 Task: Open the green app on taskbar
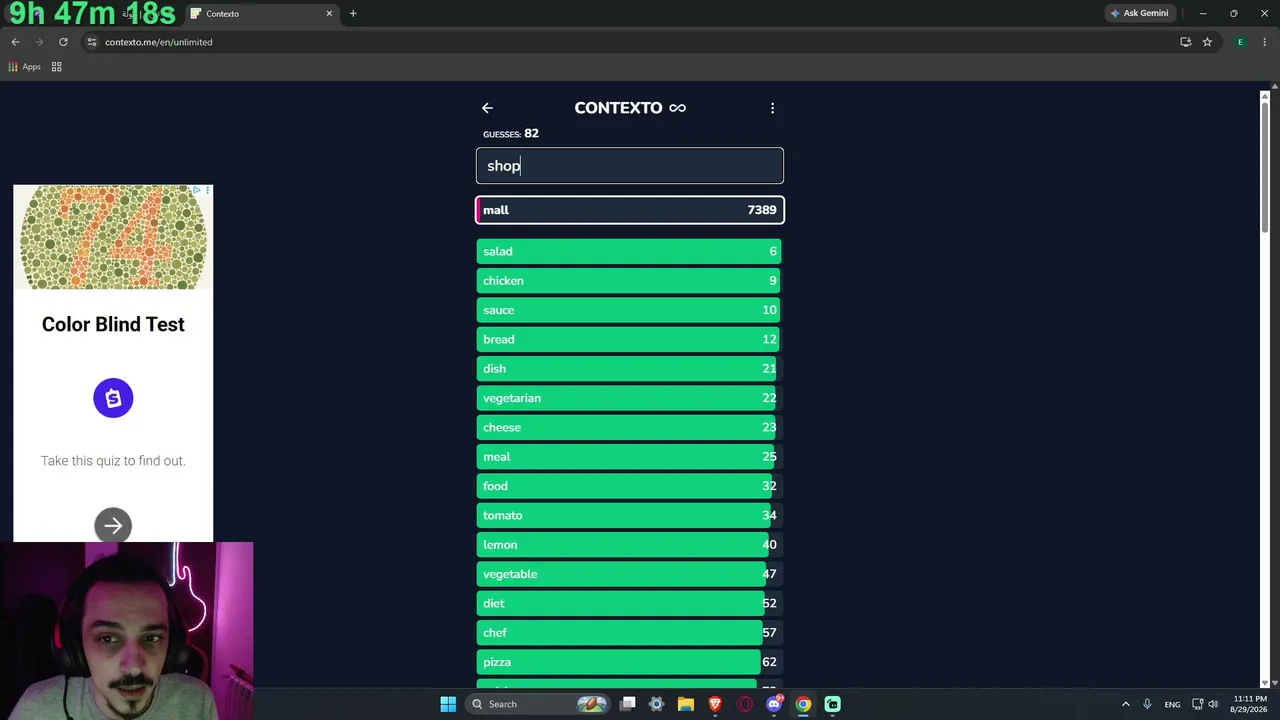pos(832,704)
